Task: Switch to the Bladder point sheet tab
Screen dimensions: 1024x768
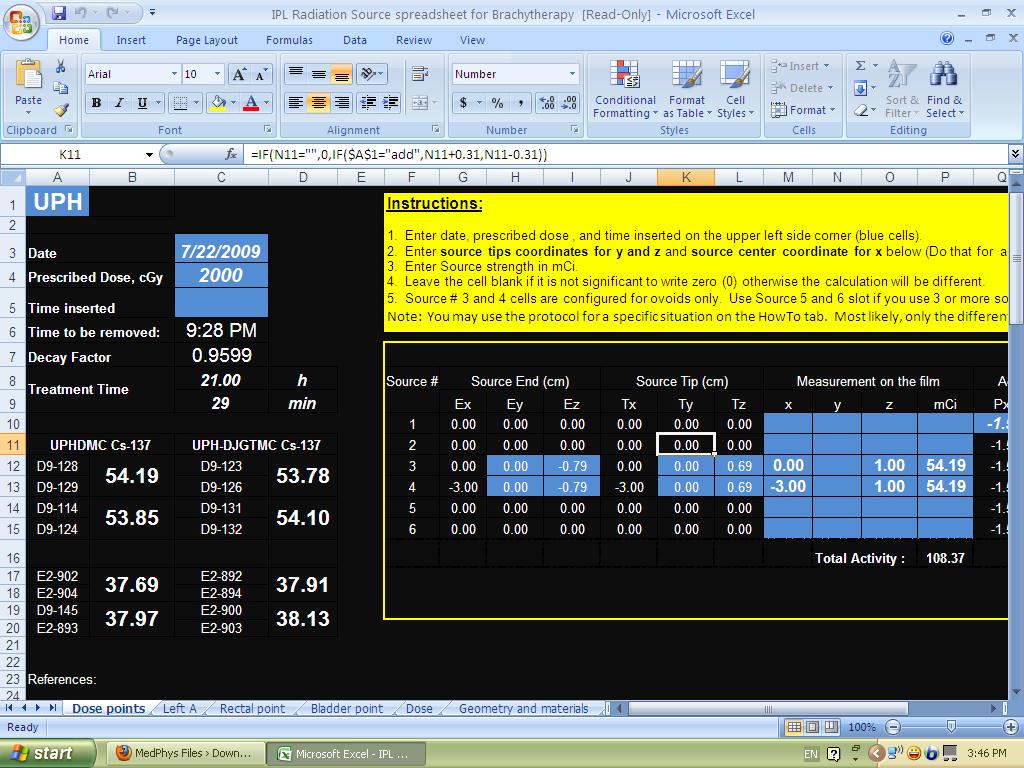Action: 347,709
